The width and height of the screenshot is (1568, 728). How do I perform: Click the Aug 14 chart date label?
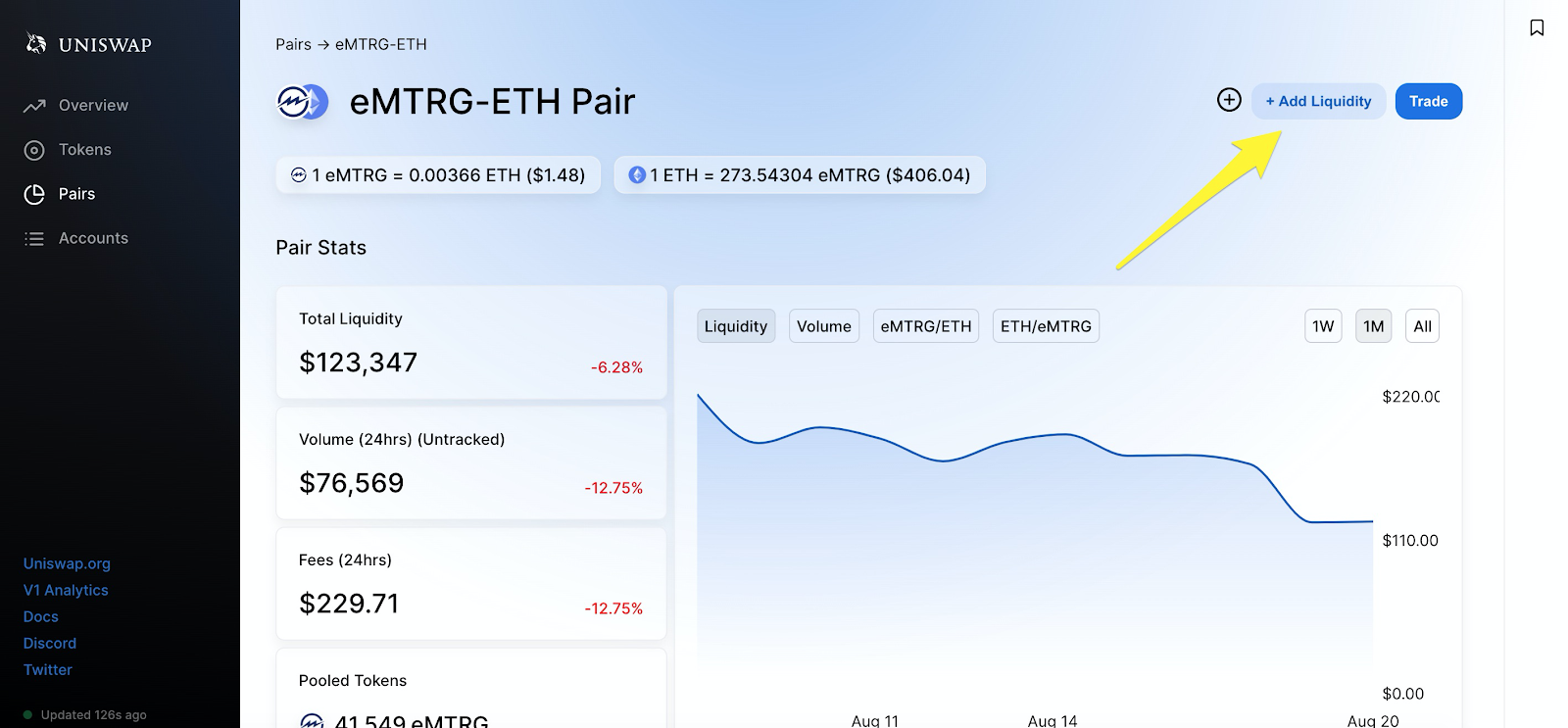pos(1053,720)
